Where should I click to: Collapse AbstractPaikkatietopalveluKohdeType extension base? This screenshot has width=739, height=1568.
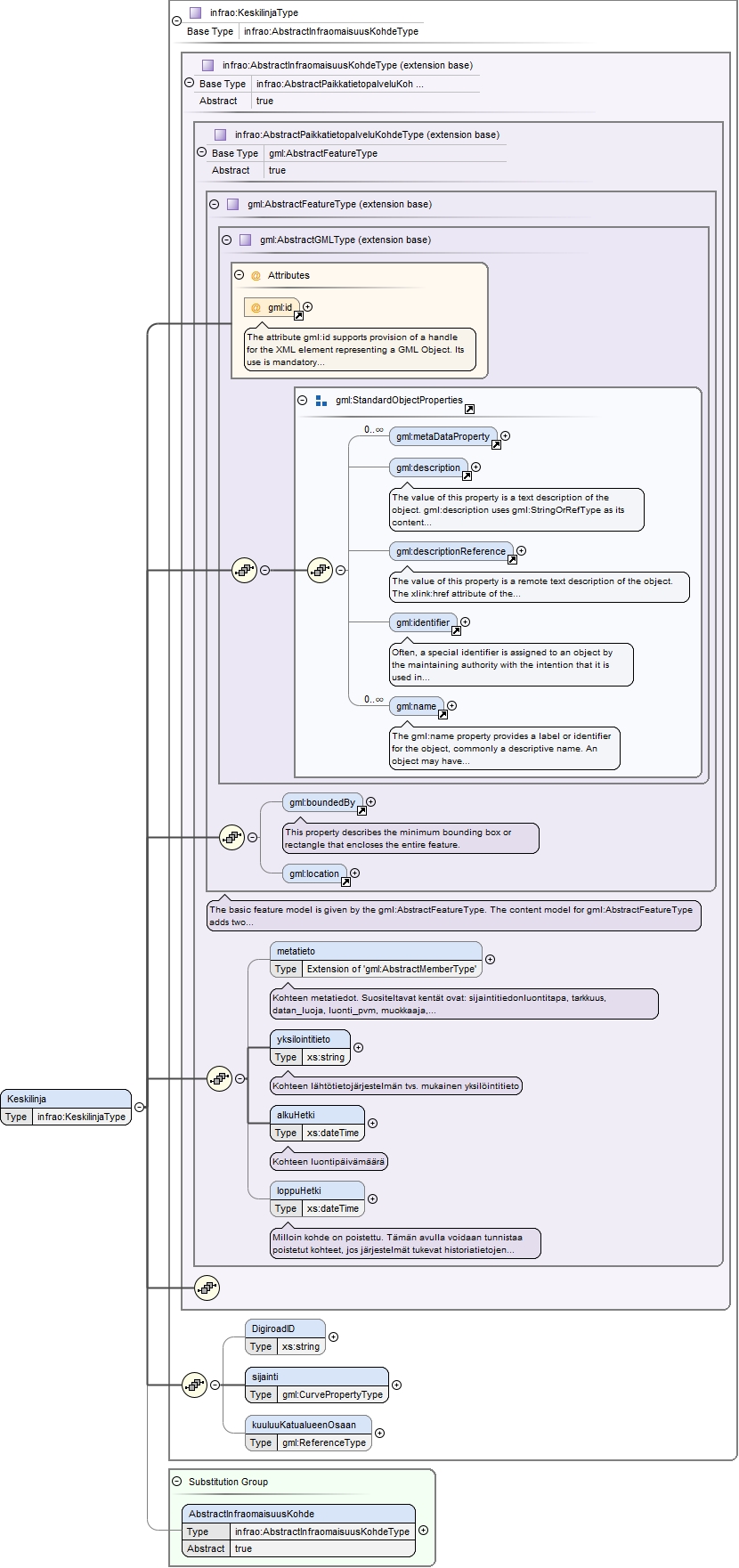pyautogui.click(x=201, y=151)
